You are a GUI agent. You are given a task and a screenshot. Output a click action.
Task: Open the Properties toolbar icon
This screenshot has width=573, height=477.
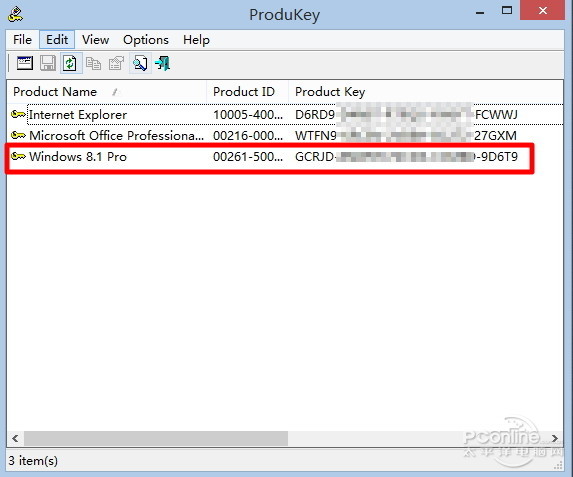coord(116,63)
